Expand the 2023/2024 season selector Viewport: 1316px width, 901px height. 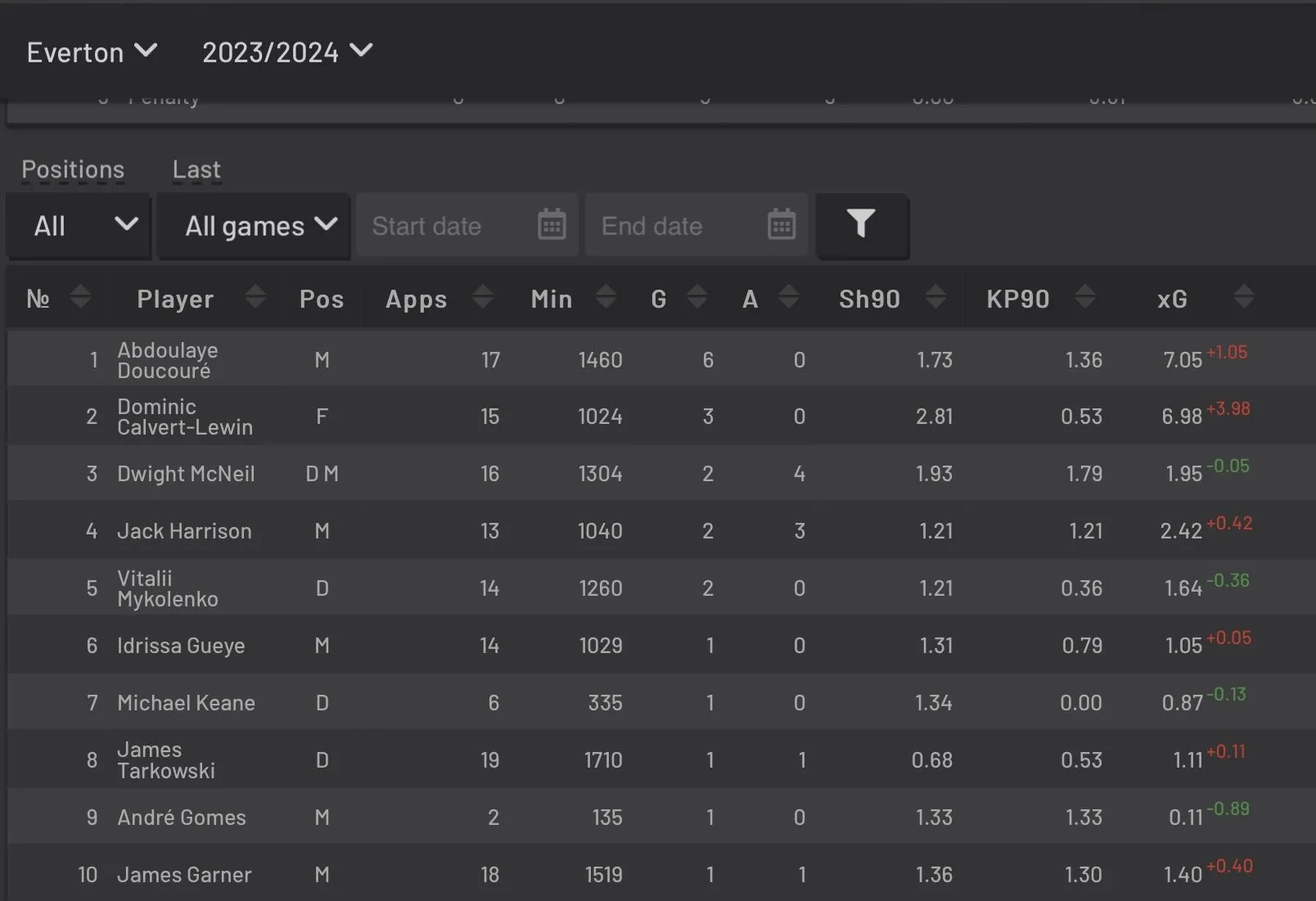tap(287, 52)
